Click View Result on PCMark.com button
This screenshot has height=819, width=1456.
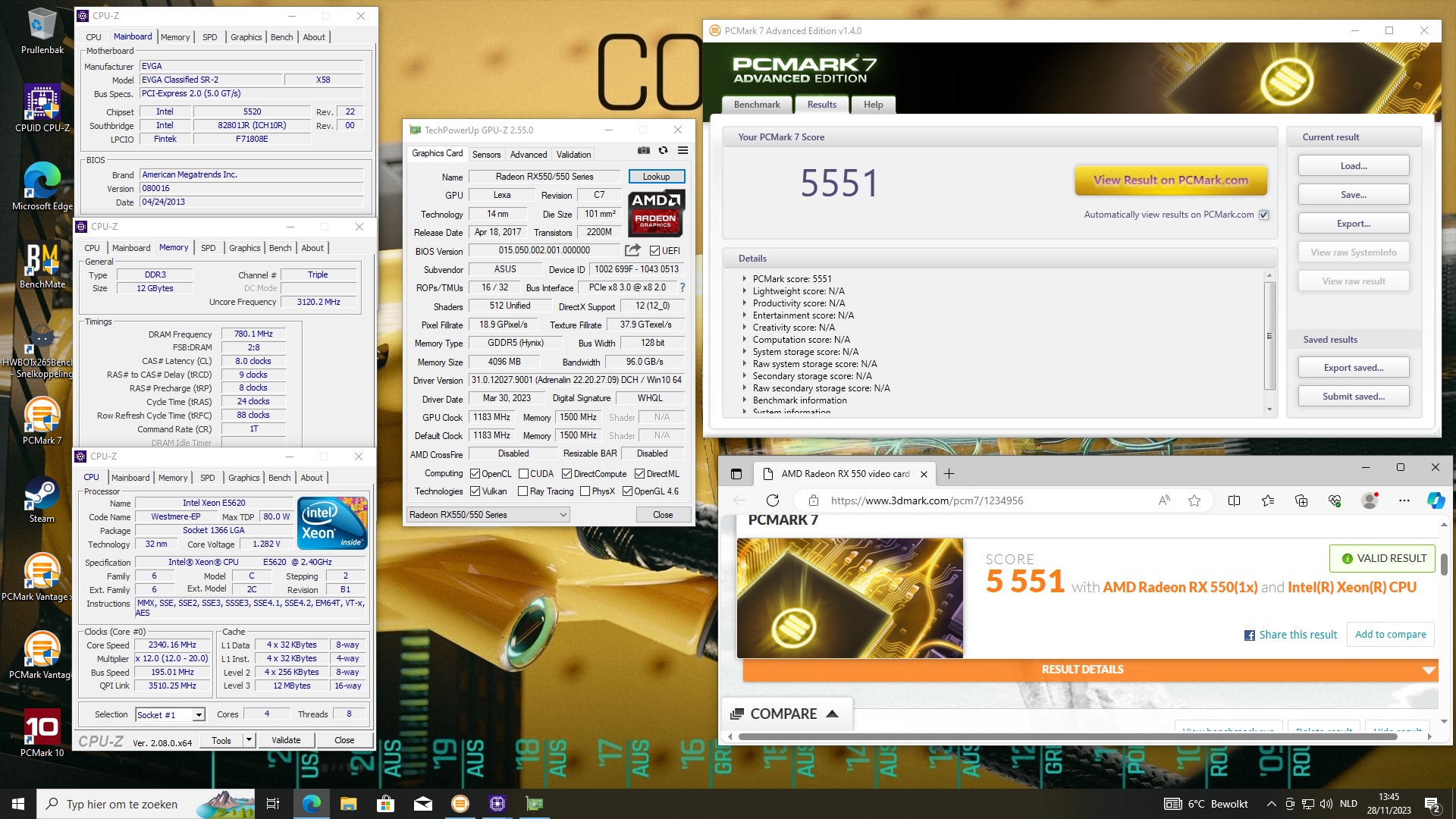[x=1171, y=180]
